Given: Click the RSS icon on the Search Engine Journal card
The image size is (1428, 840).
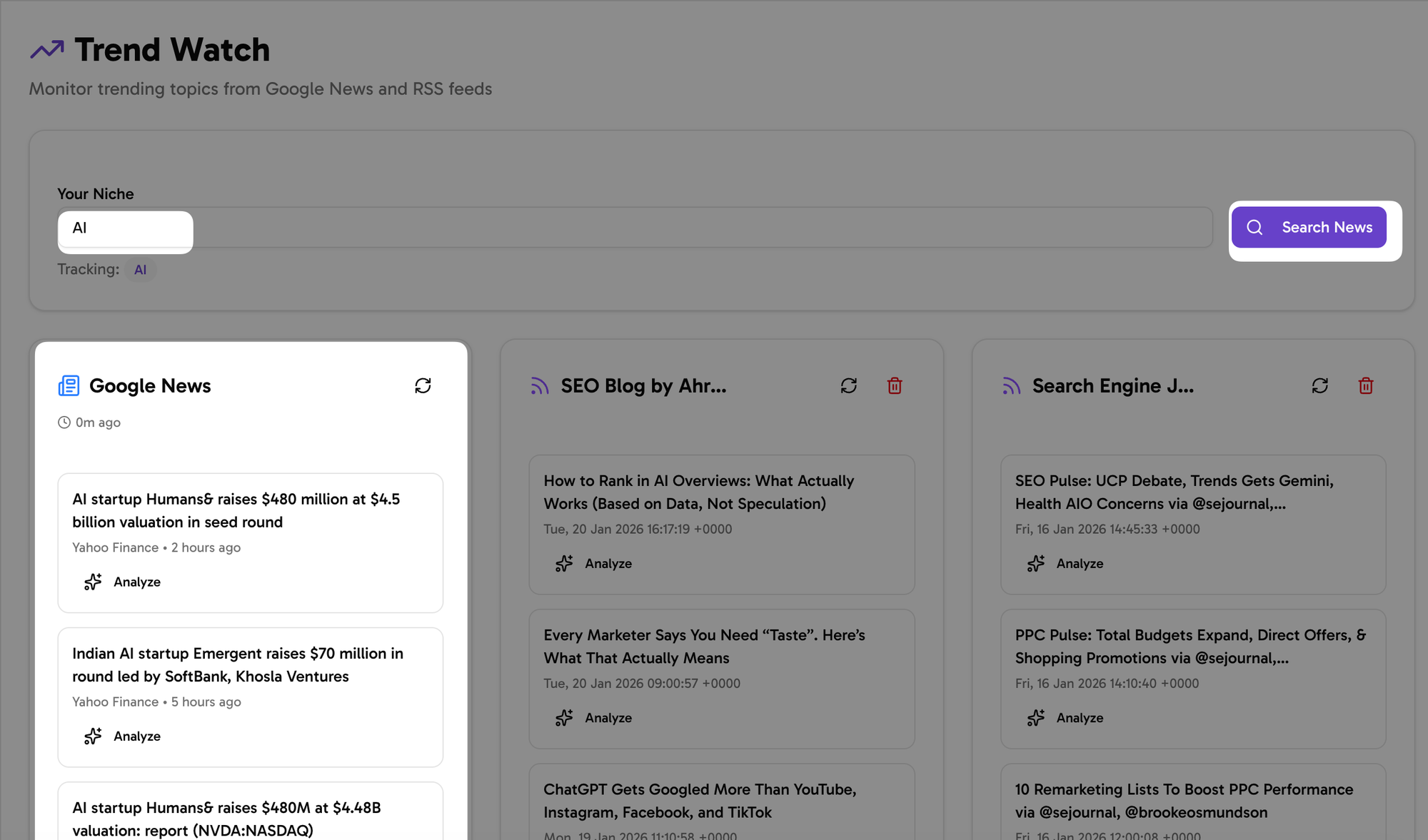Looking at the screenshot, I should tap(1011, 385).
